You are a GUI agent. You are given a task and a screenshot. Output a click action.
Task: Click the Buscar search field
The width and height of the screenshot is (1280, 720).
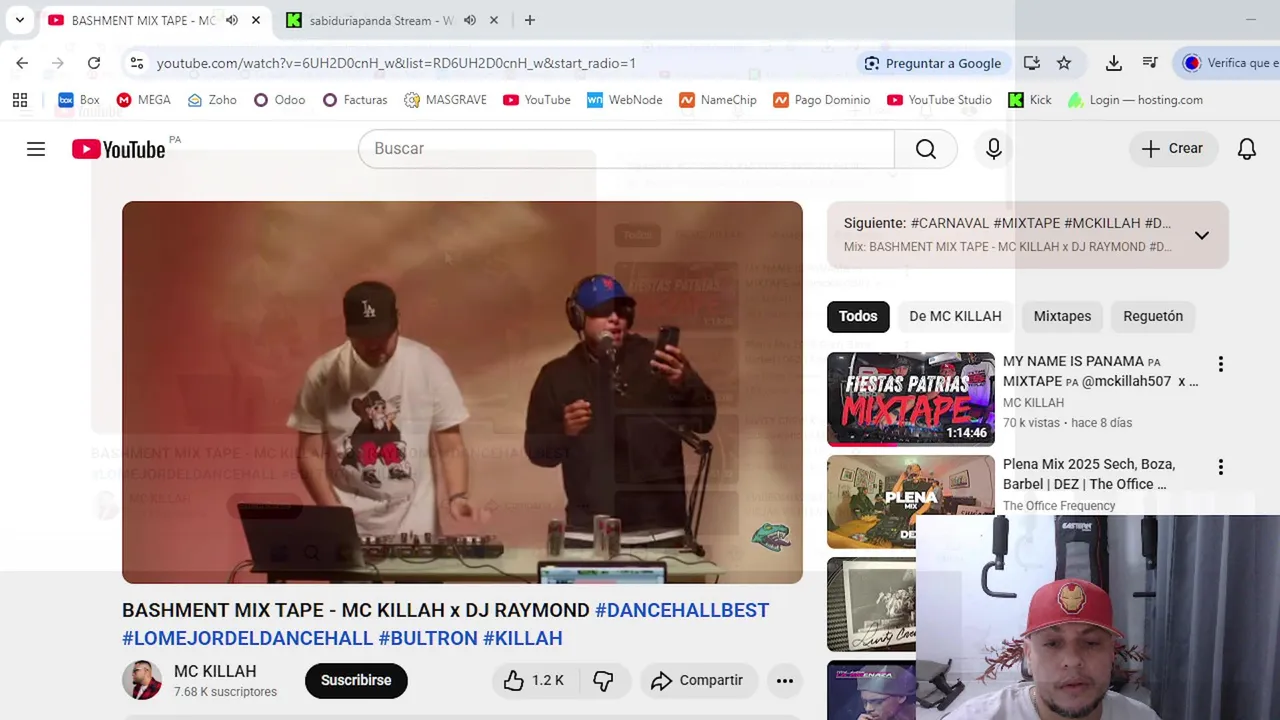click(x=626, y=149)
